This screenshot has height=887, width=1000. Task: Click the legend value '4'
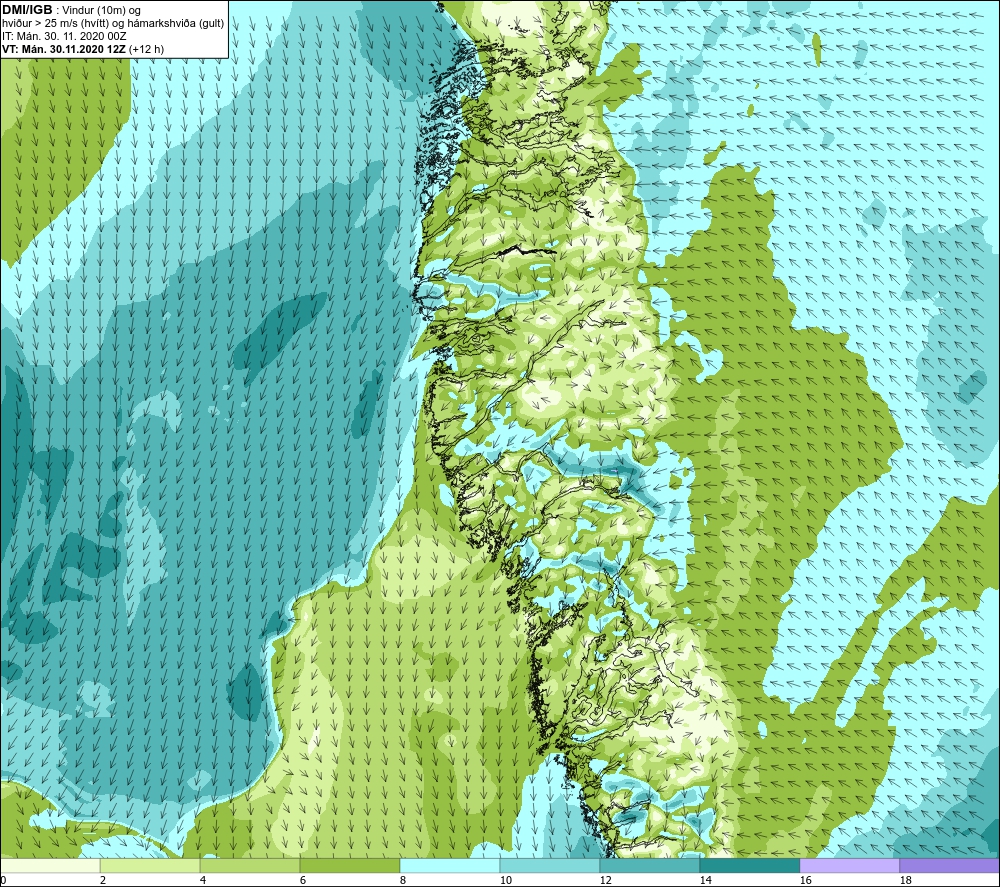click(x=203, y=880)
